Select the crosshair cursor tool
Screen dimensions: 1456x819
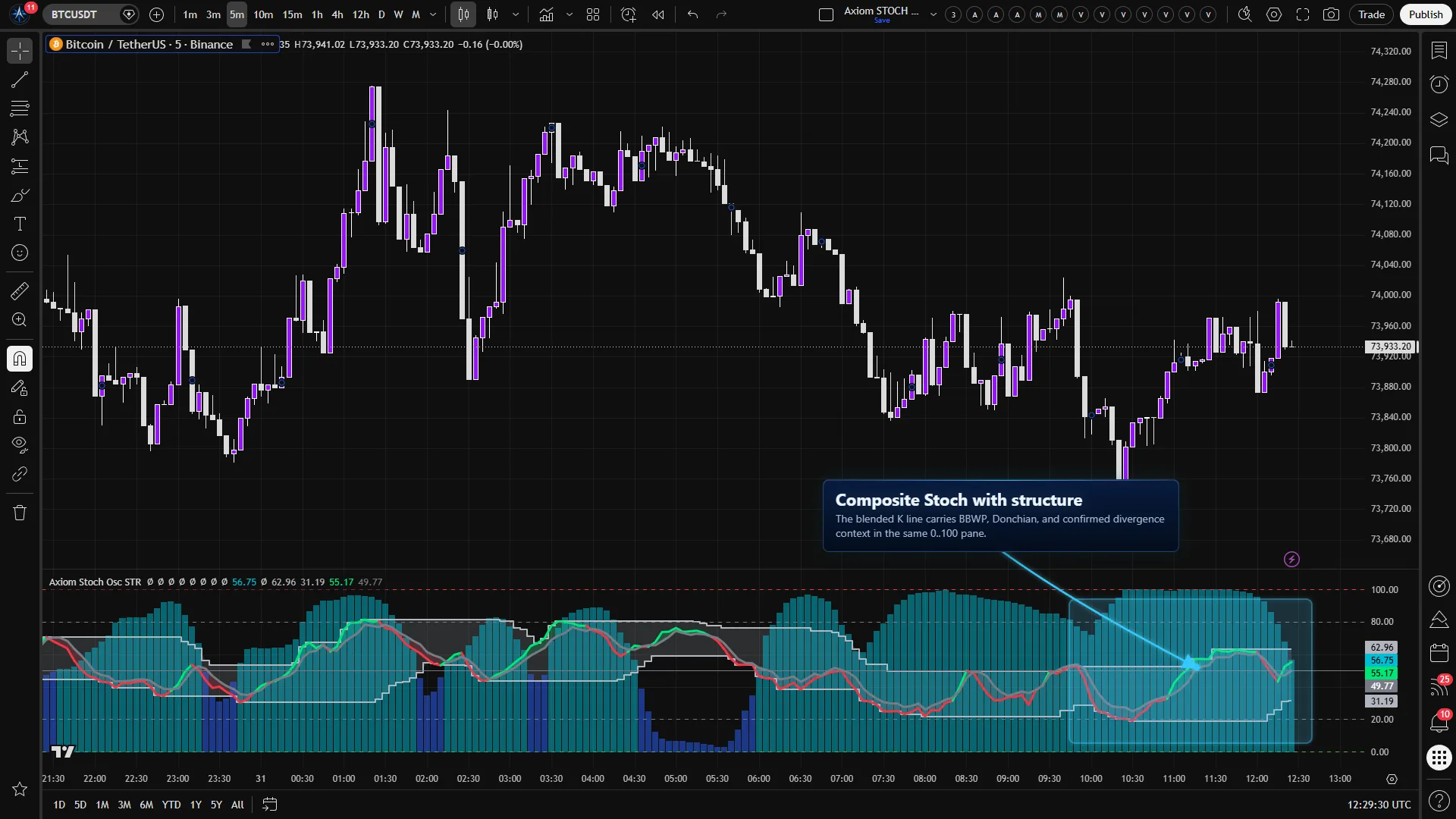pos(20,51)
